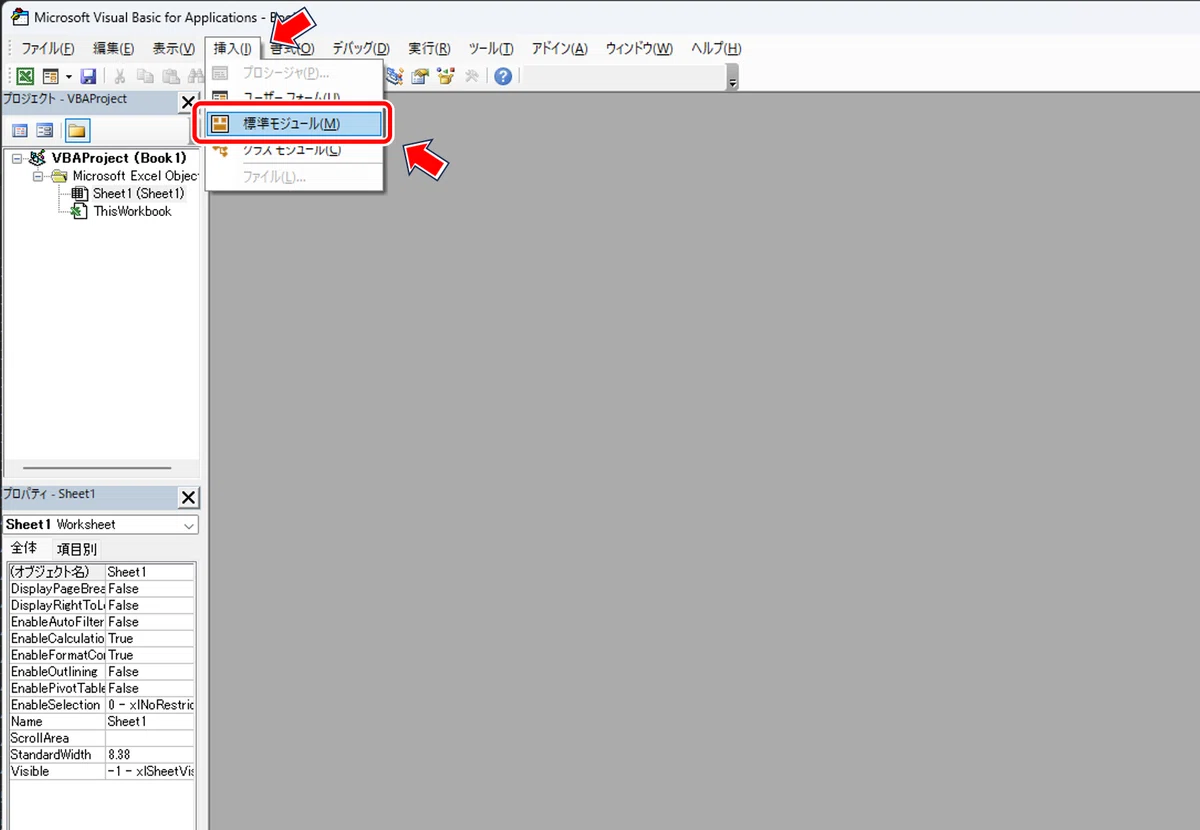Click the View Microsoft Excel toolbar icon
Viewport: 1200px width, 830px height.
coord(25,76)
